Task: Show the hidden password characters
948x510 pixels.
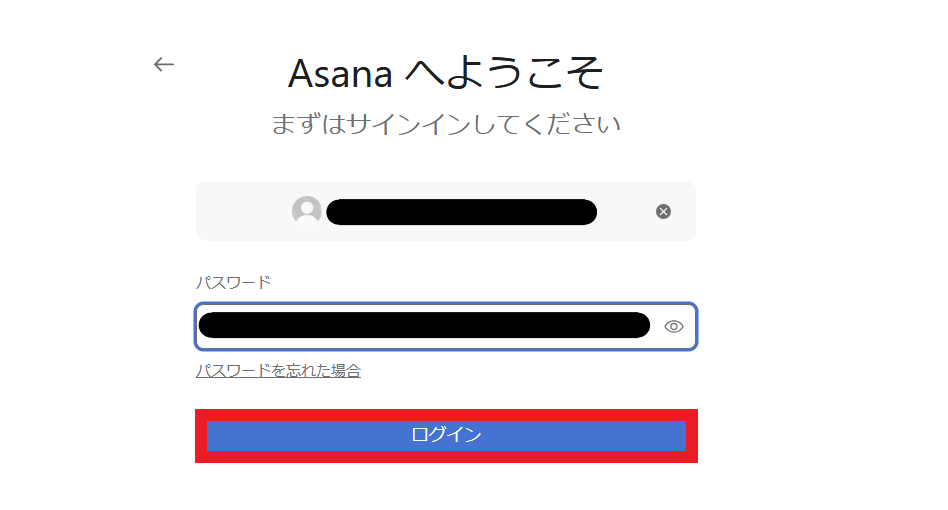Action: (673, 326)
